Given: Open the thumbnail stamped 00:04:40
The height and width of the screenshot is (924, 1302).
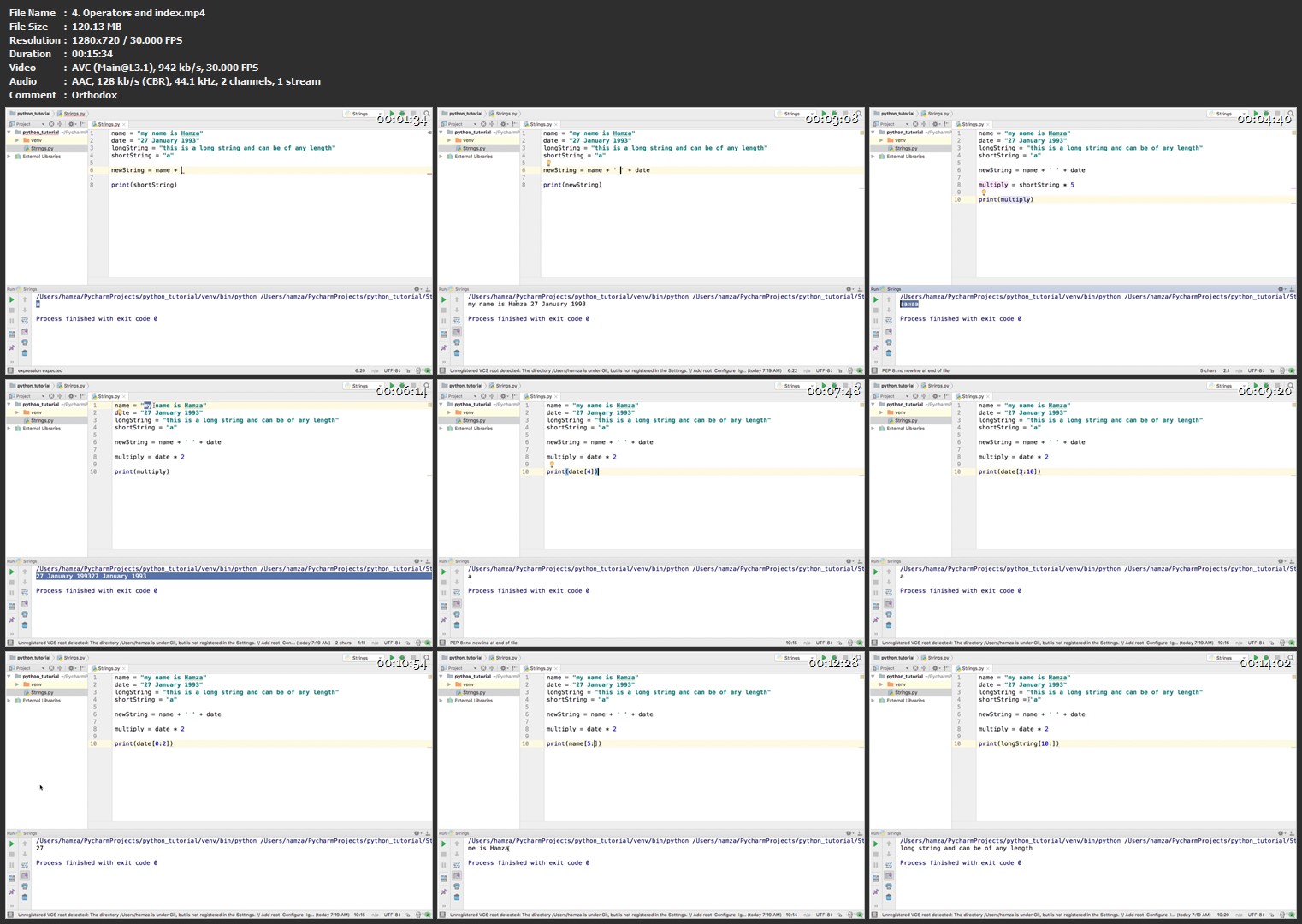Looking at the screenshot, I should tap(1083, 241).
